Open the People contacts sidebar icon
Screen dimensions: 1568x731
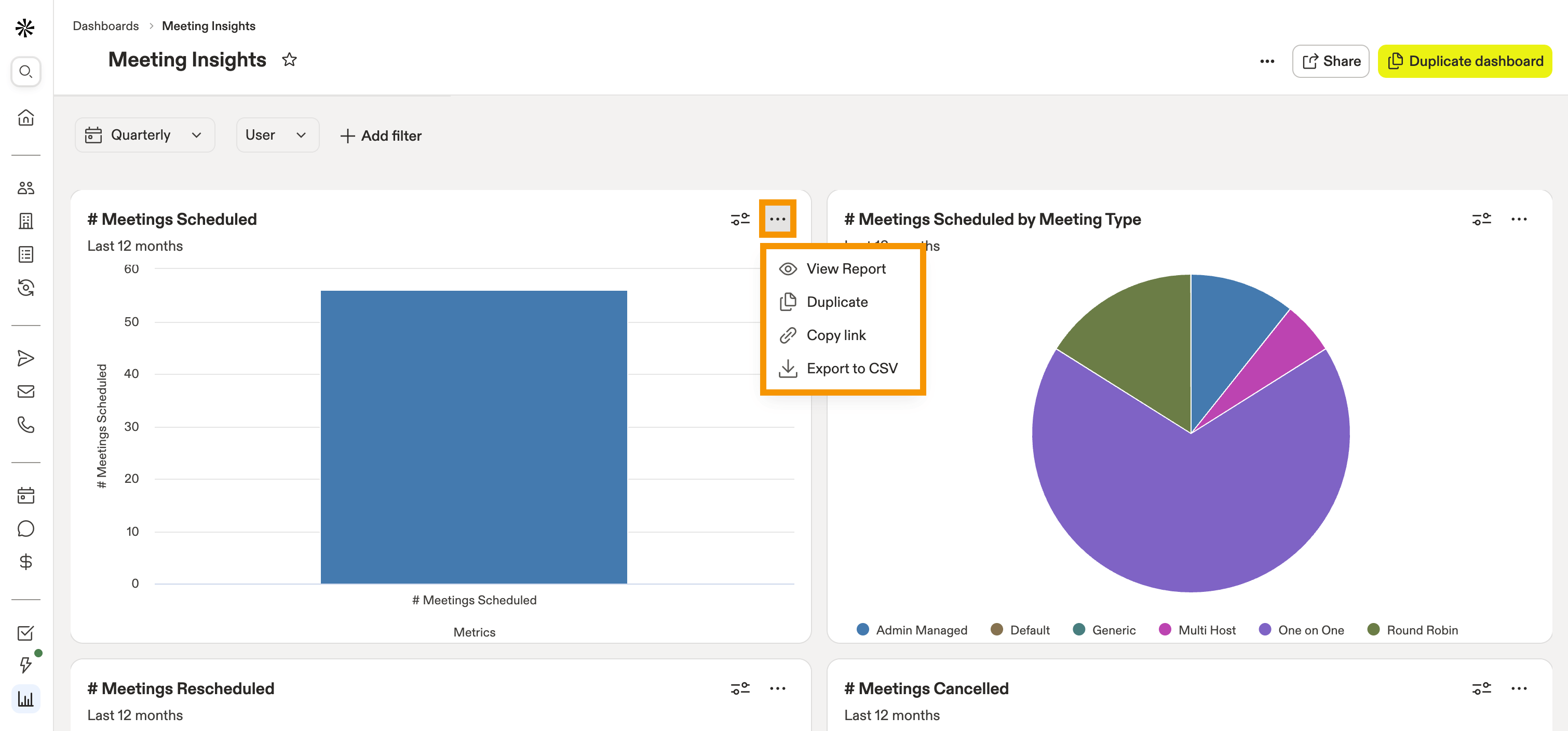pyautogui.click(x=25, y=188)
